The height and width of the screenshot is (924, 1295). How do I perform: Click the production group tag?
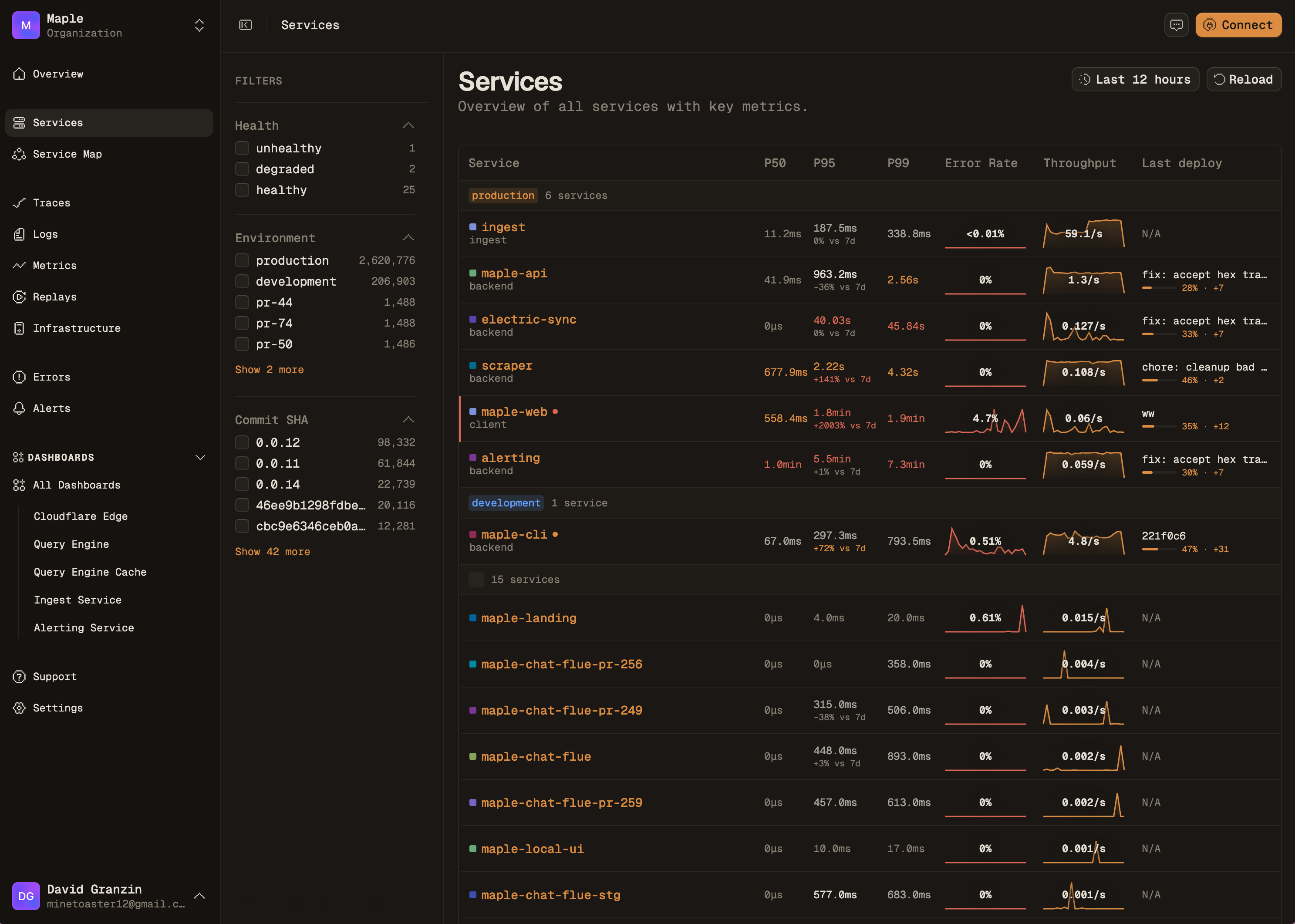click(x=503, y=196)
